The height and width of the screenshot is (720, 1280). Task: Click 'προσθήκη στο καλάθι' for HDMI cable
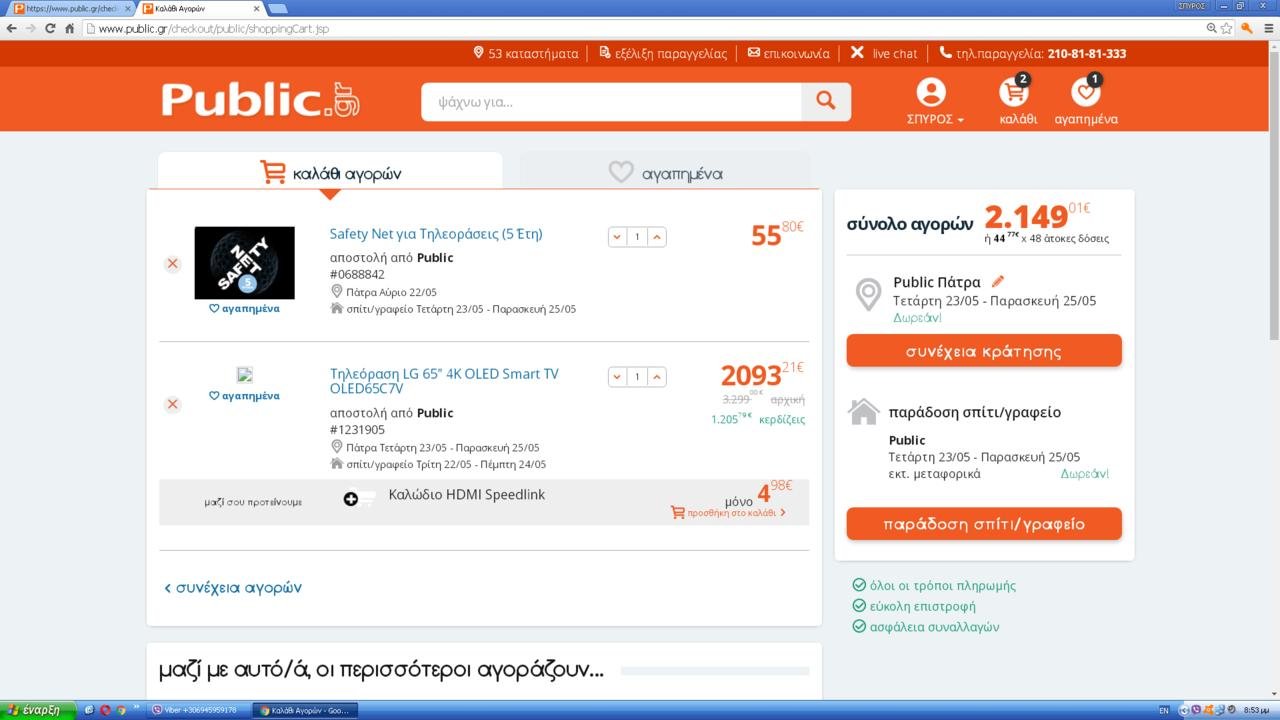728,512
